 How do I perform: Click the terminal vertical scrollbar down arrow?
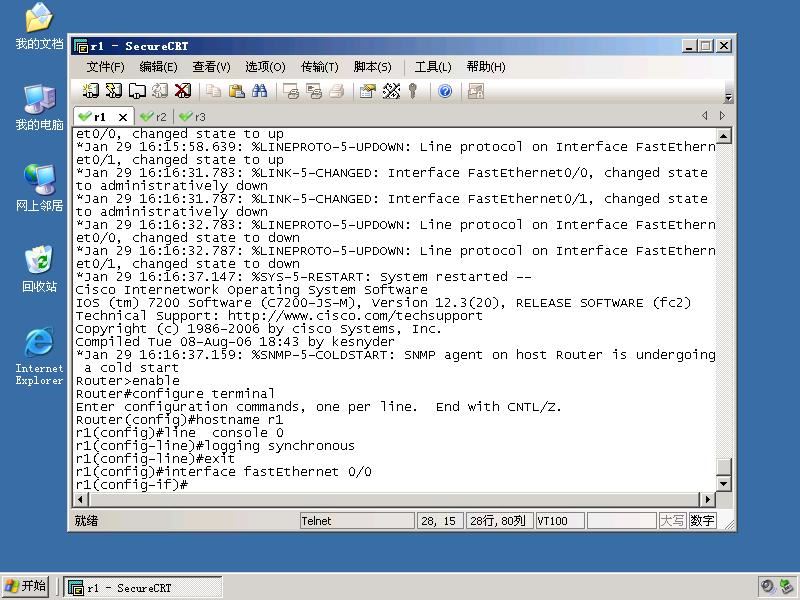pyautogui.click(x=723, y=483)
